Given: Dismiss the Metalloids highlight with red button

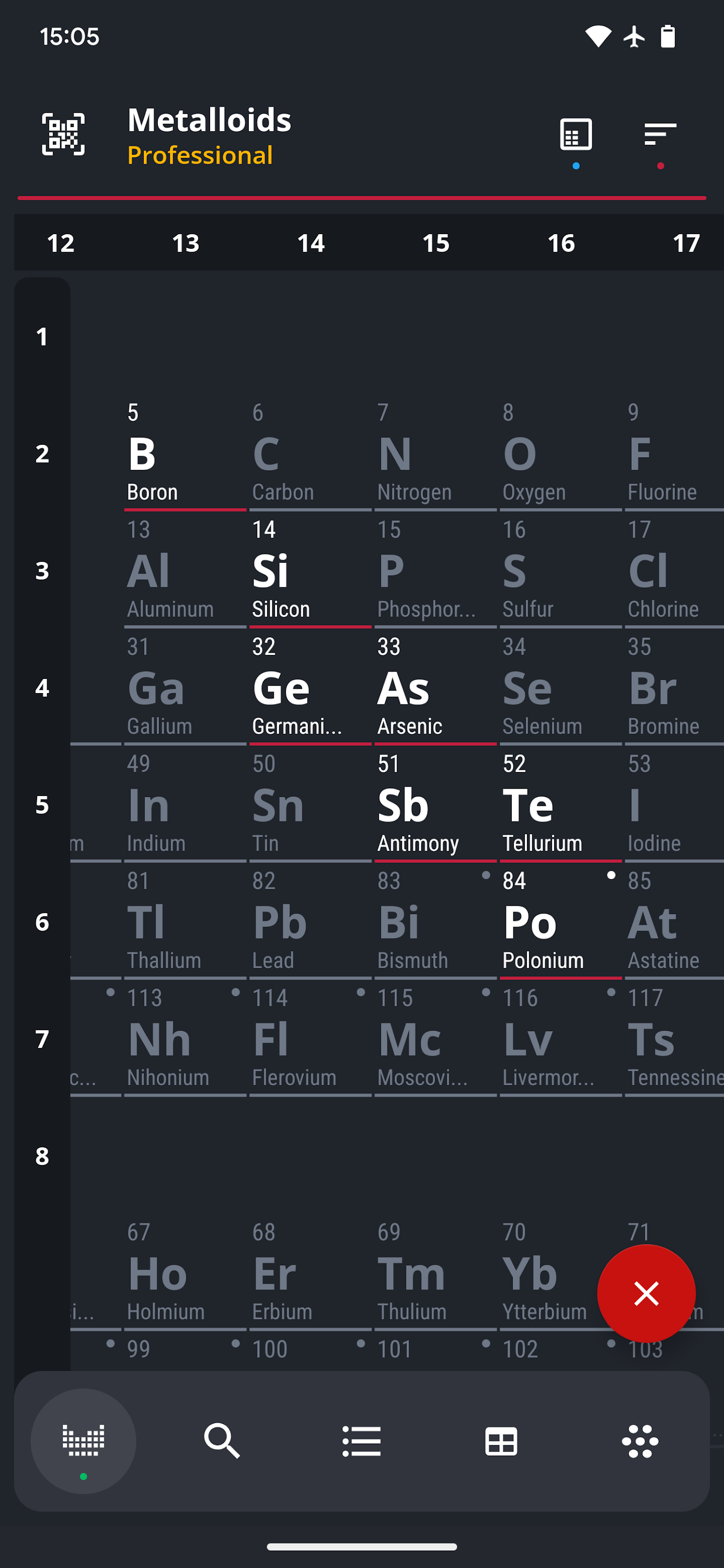Looking at the screenshot, I should pyautogui.click(x=647, y=1294).
